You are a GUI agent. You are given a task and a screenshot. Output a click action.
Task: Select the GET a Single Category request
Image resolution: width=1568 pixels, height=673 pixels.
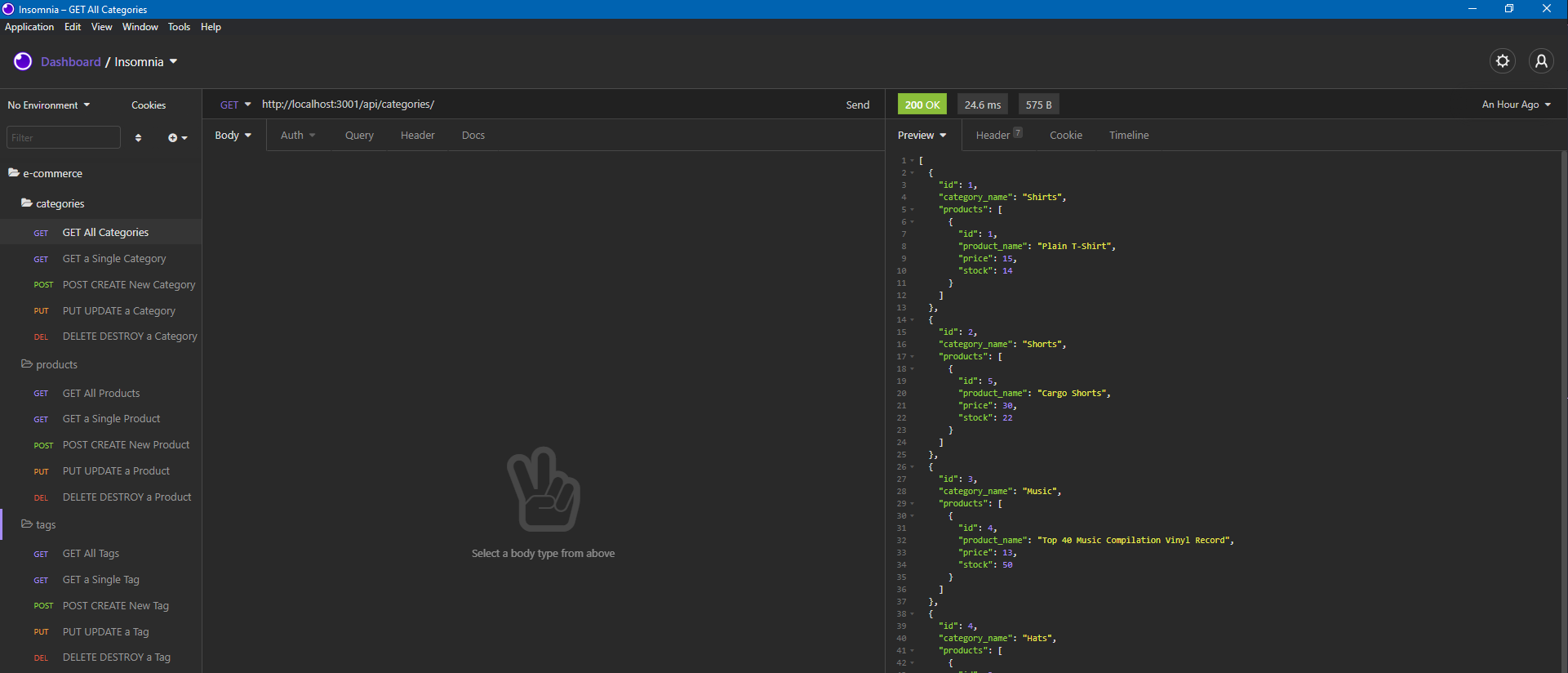coord(100,258)
